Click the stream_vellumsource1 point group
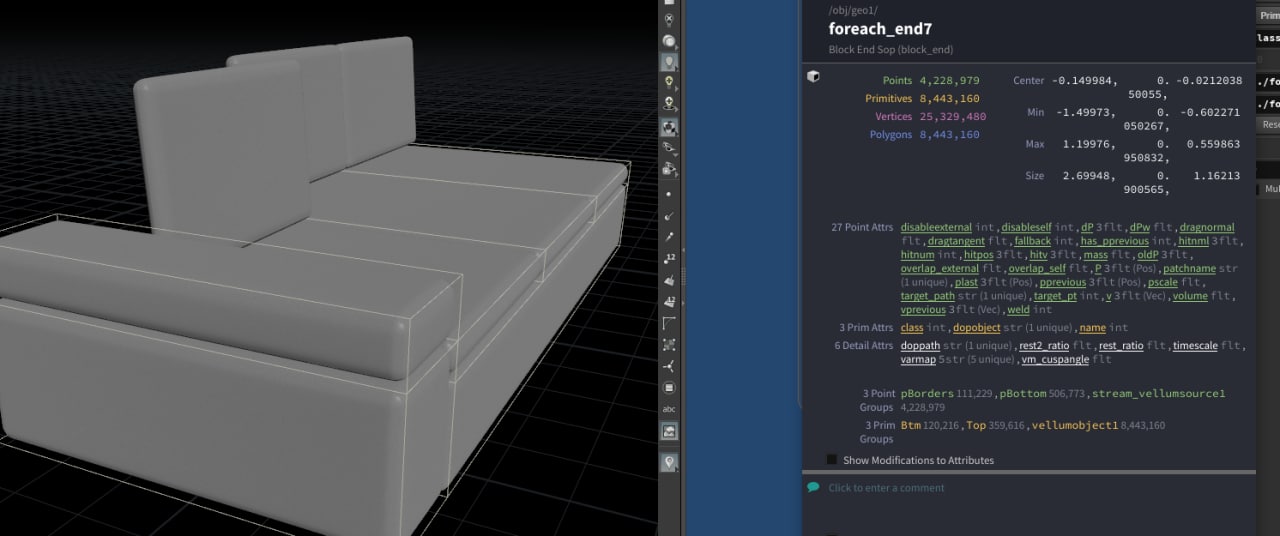Screen dimensions: 1280x536 pyautogui.click(x=1158, y=394)
